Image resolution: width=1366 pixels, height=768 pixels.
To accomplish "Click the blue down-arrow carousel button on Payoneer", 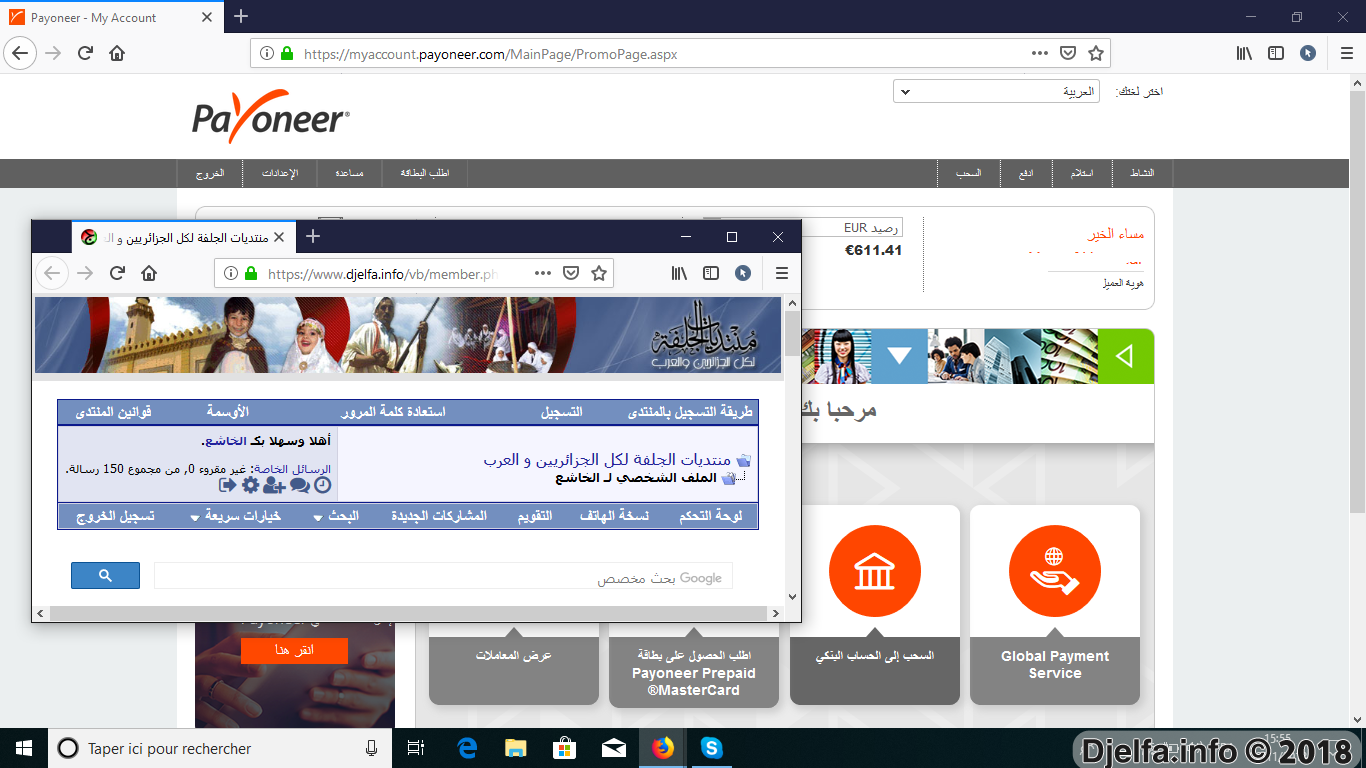I will (x=899, y=356).
